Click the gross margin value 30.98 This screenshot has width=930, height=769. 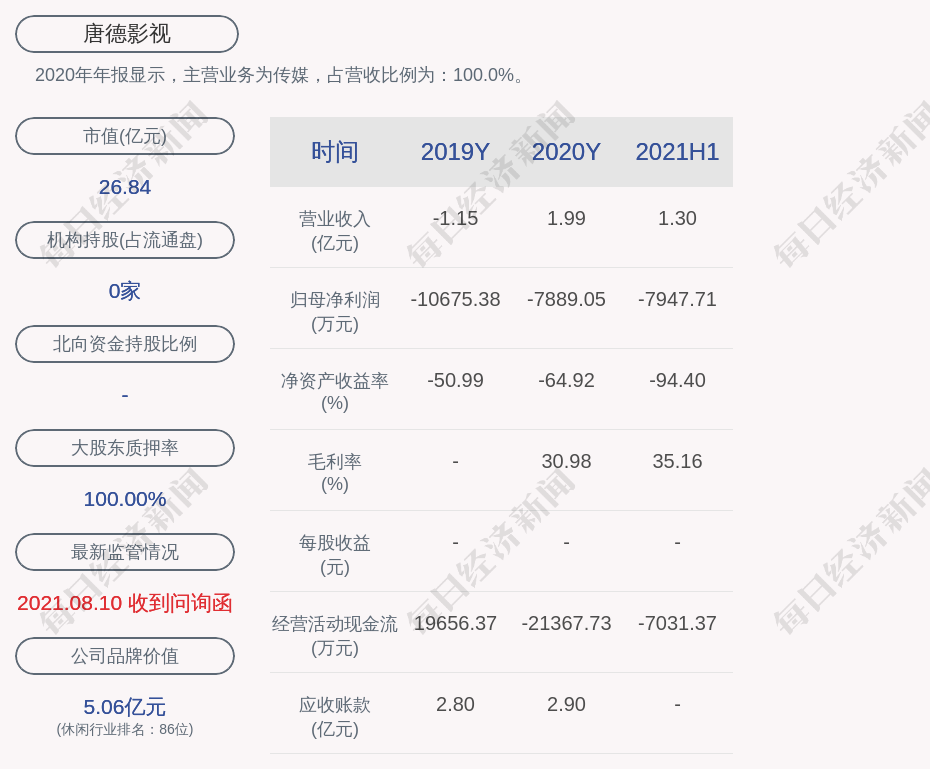(566, 461)
